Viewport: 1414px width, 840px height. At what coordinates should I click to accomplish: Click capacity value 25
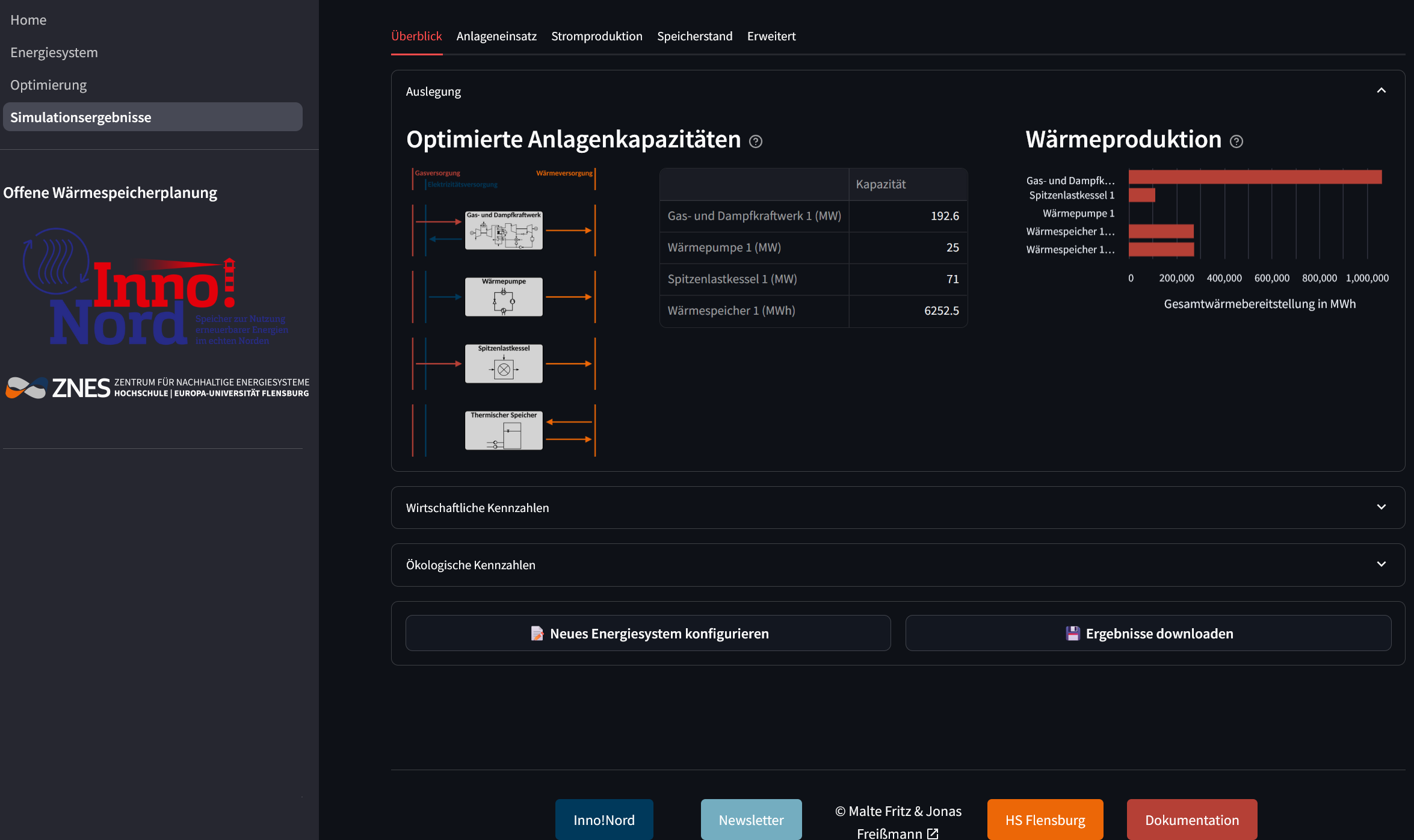(952, 247)
